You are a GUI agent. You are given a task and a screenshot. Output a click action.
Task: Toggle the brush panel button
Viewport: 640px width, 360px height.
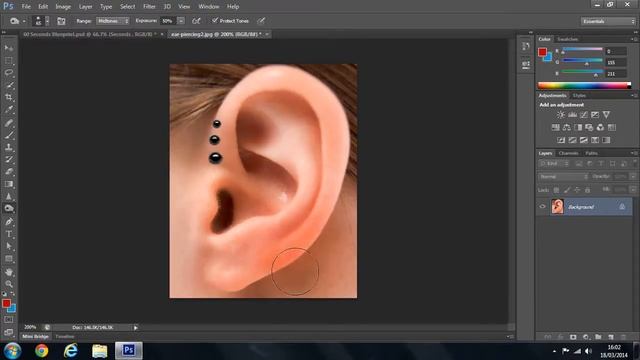tap(61, 21)
